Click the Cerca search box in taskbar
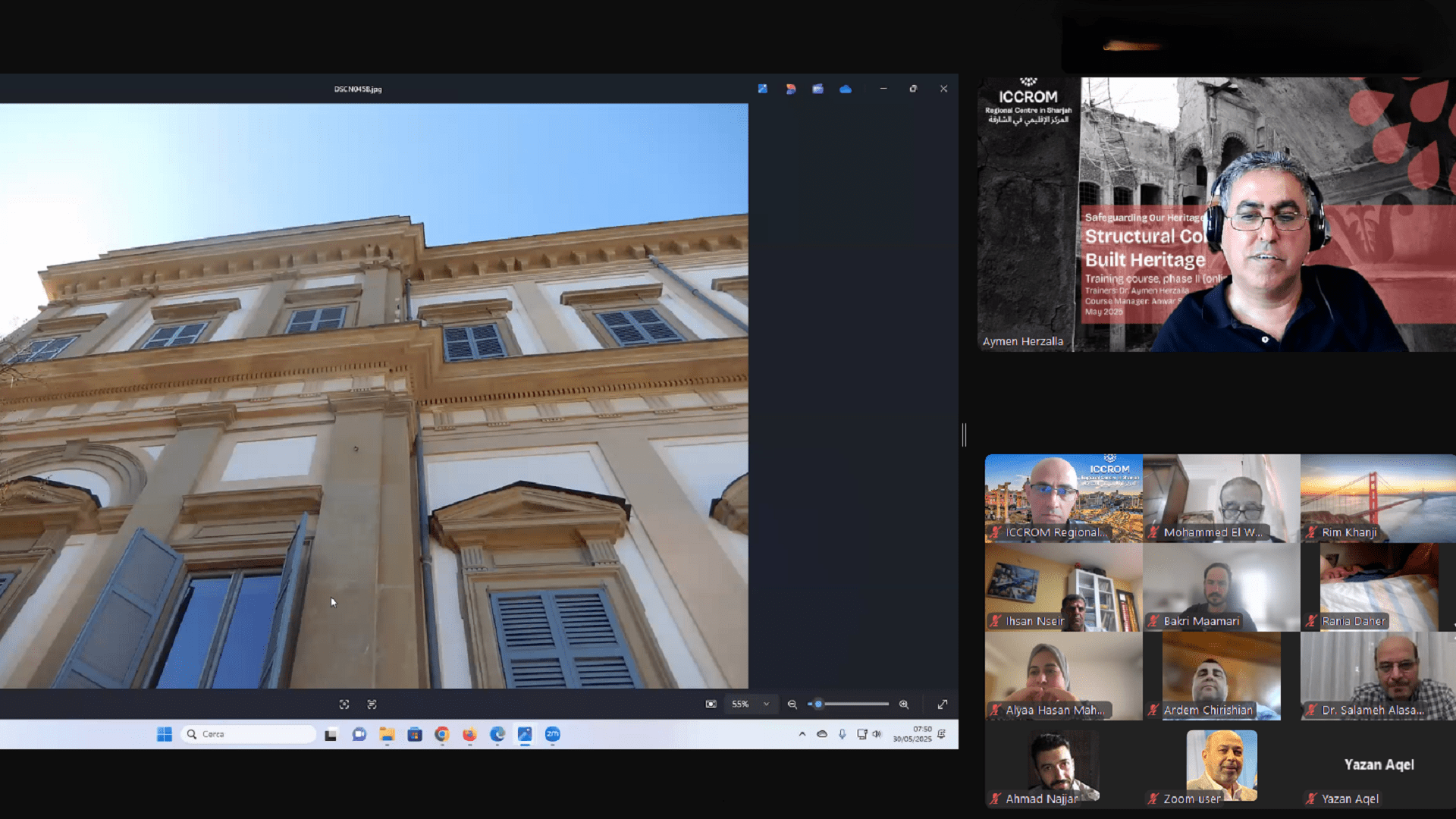Viewport: 1456px width, 819px height. pyautogui.click(x=249, y=734)
